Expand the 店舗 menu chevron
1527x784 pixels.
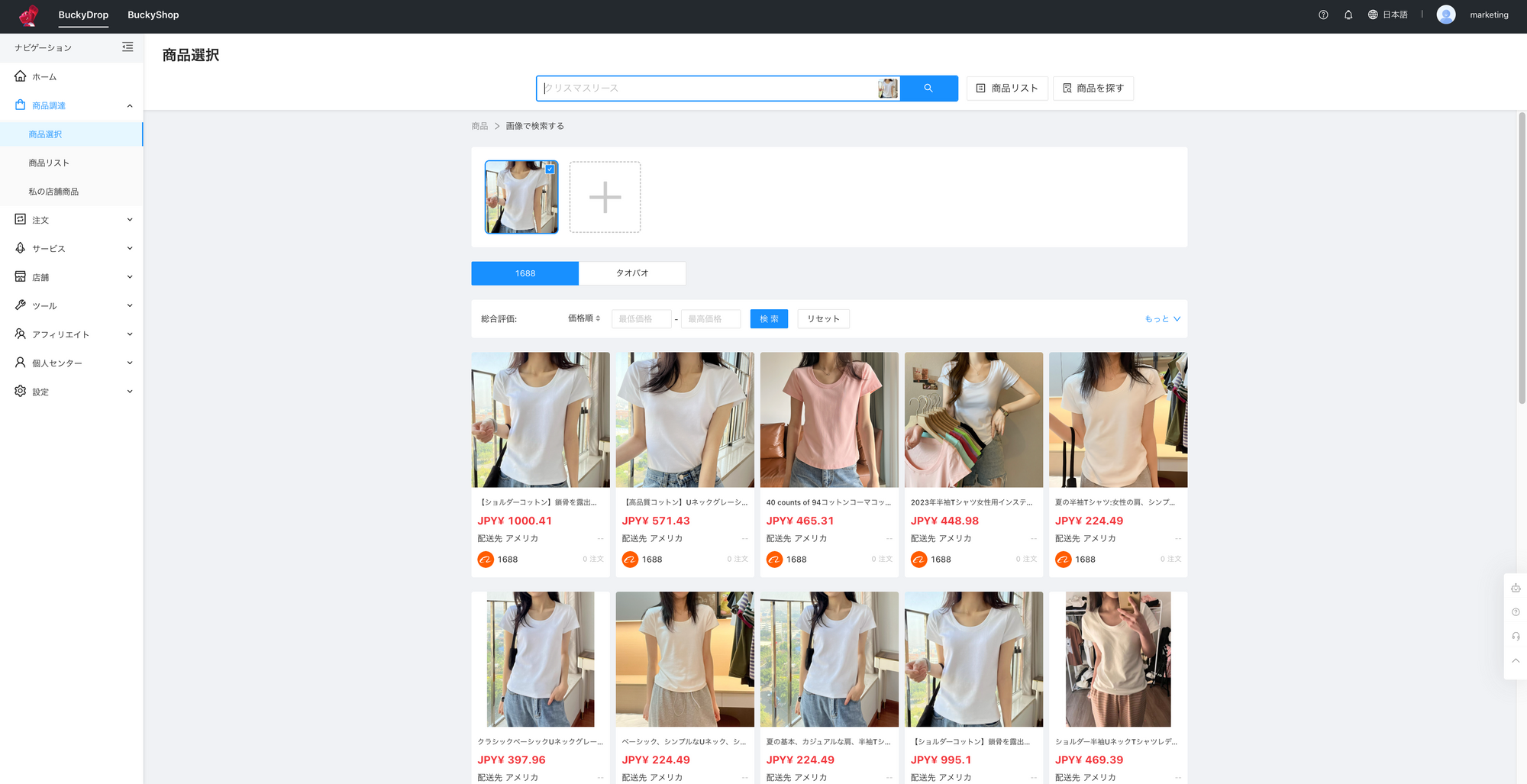tap(130, 277)
